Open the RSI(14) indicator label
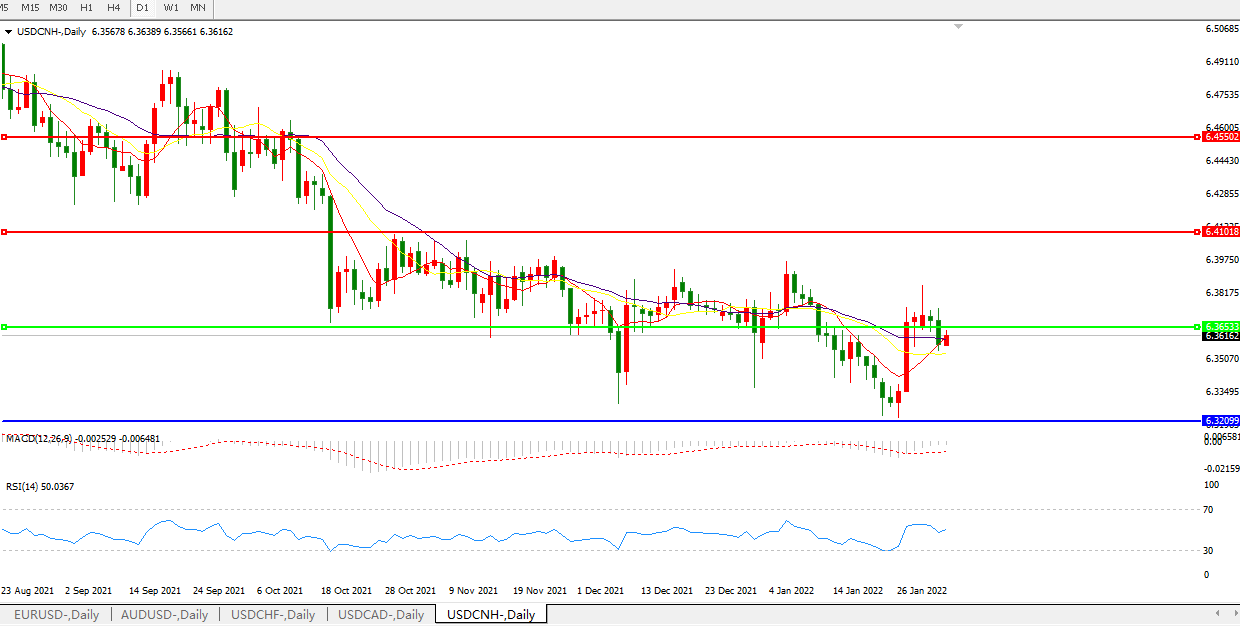 40,487
